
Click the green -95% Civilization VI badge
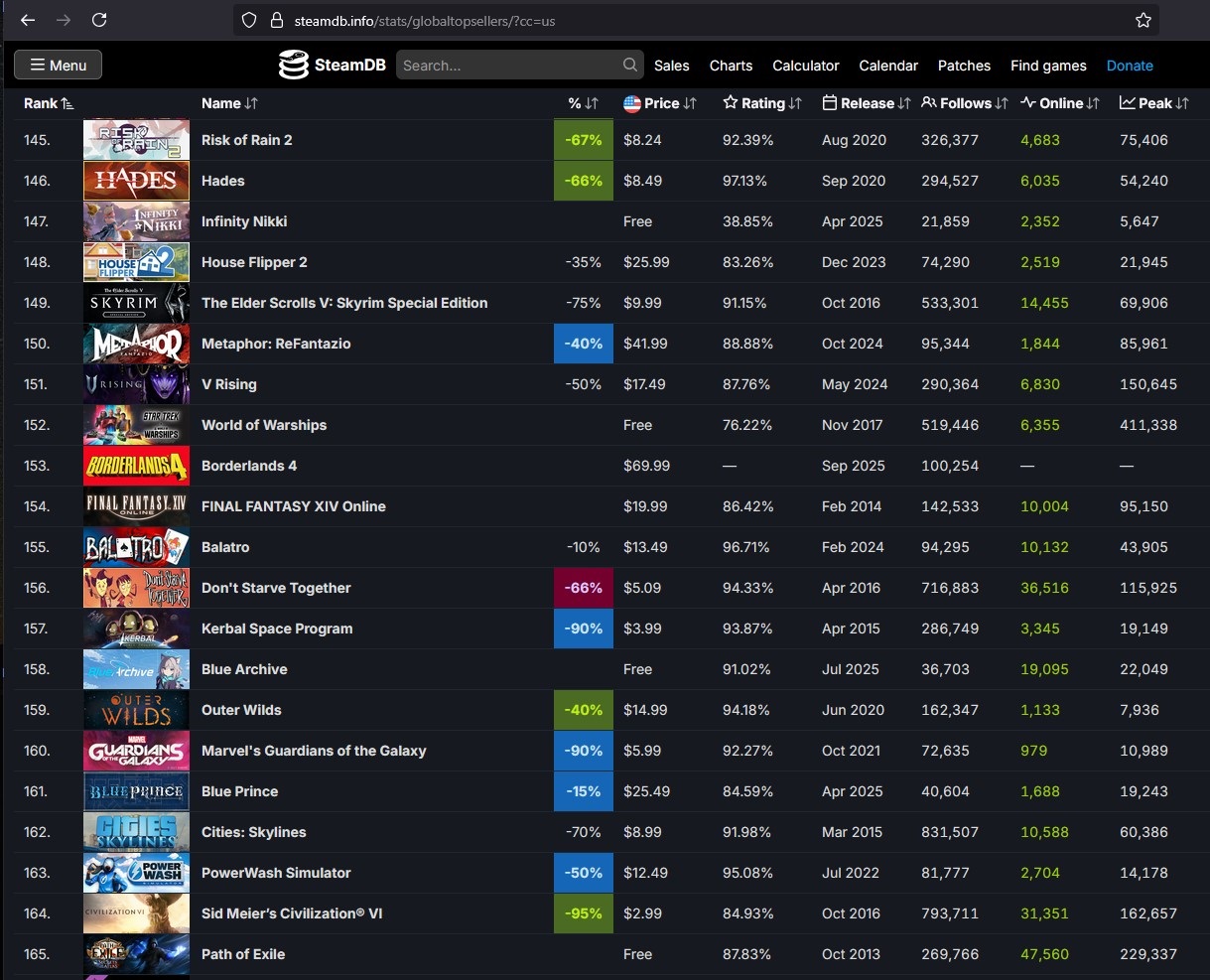point(584,913)
